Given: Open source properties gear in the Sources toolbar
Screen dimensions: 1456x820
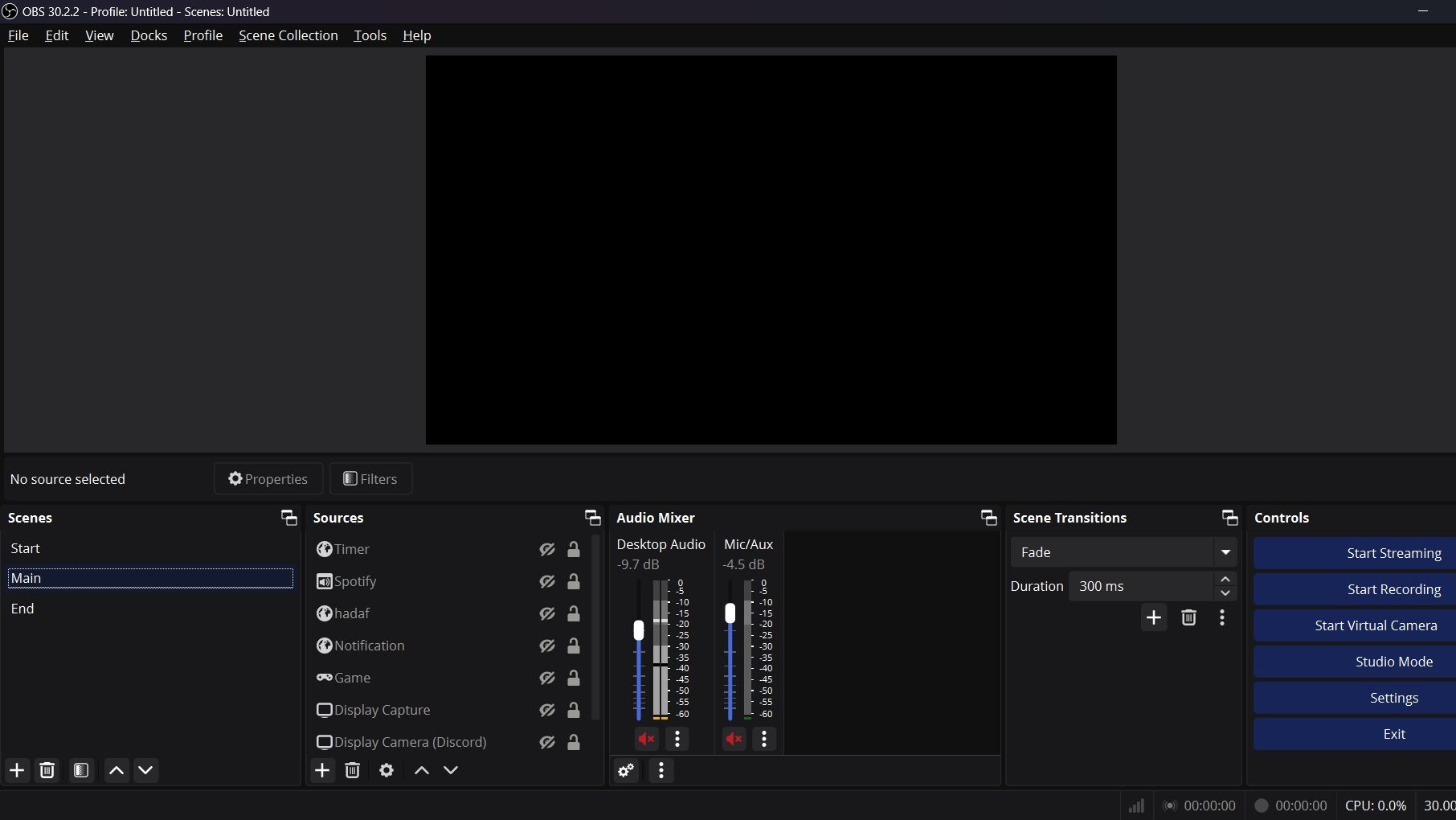Looking at the screenshot, I should coord(386,770).
